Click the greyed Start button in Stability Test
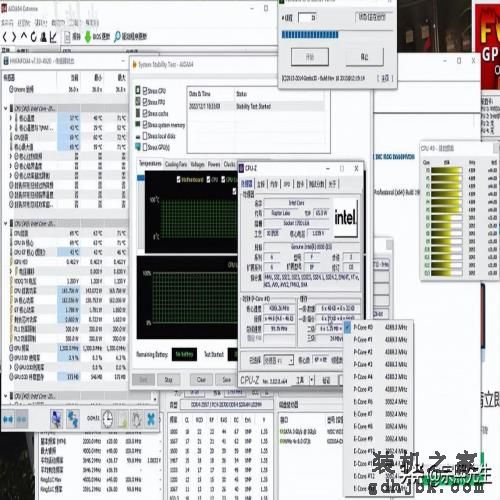The height and width of the screenshot is (500, 500). 143,380
